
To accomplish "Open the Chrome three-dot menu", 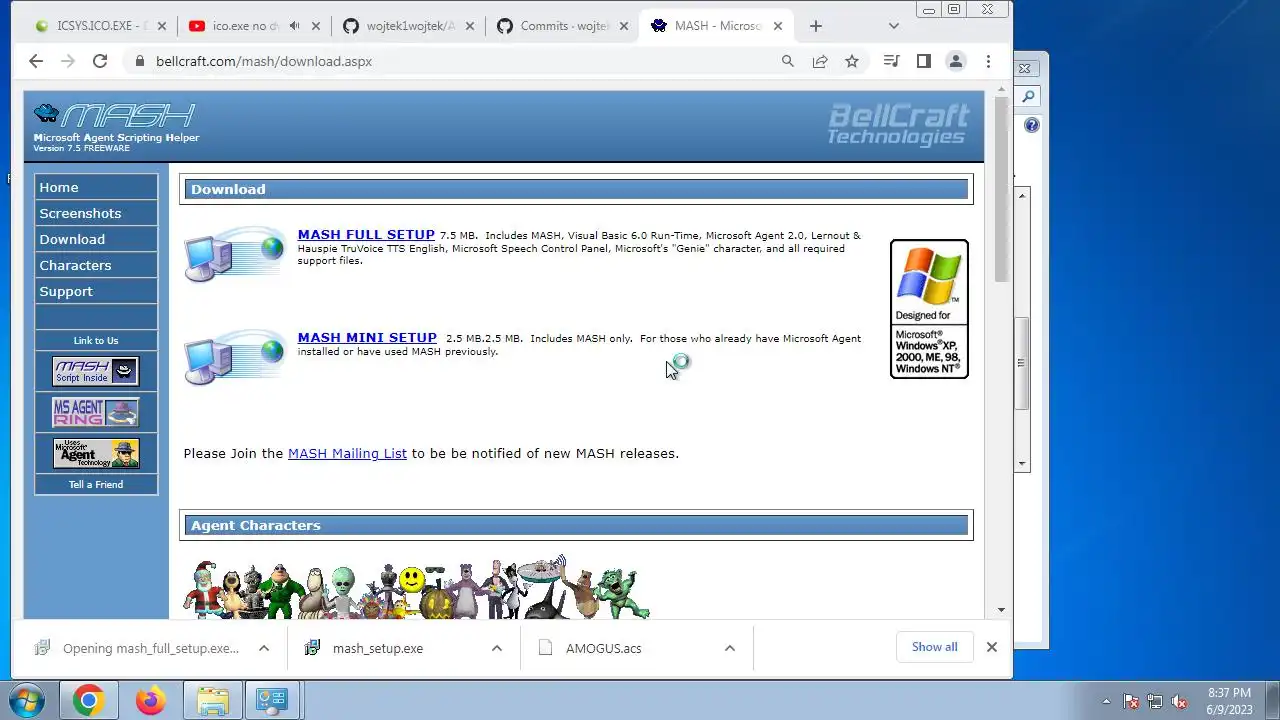I will pos(988,61).
